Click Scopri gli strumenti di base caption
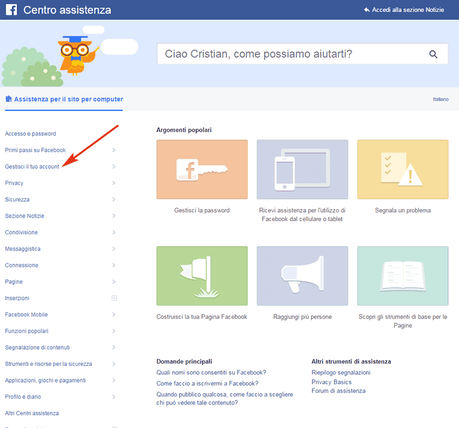Image resolution: width=459 pixels, height=428 pixels. pyautogui.click(x=403, y=321)
